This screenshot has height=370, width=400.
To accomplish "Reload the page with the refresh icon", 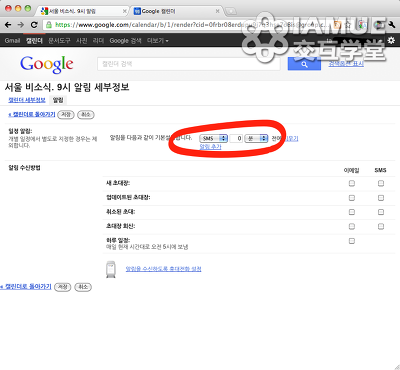I will coord(34,25).
